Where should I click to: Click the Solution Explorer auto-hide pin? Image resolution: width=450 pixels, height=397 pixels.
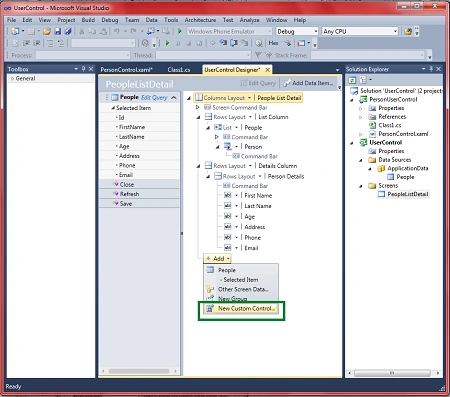tap(431, 69)
